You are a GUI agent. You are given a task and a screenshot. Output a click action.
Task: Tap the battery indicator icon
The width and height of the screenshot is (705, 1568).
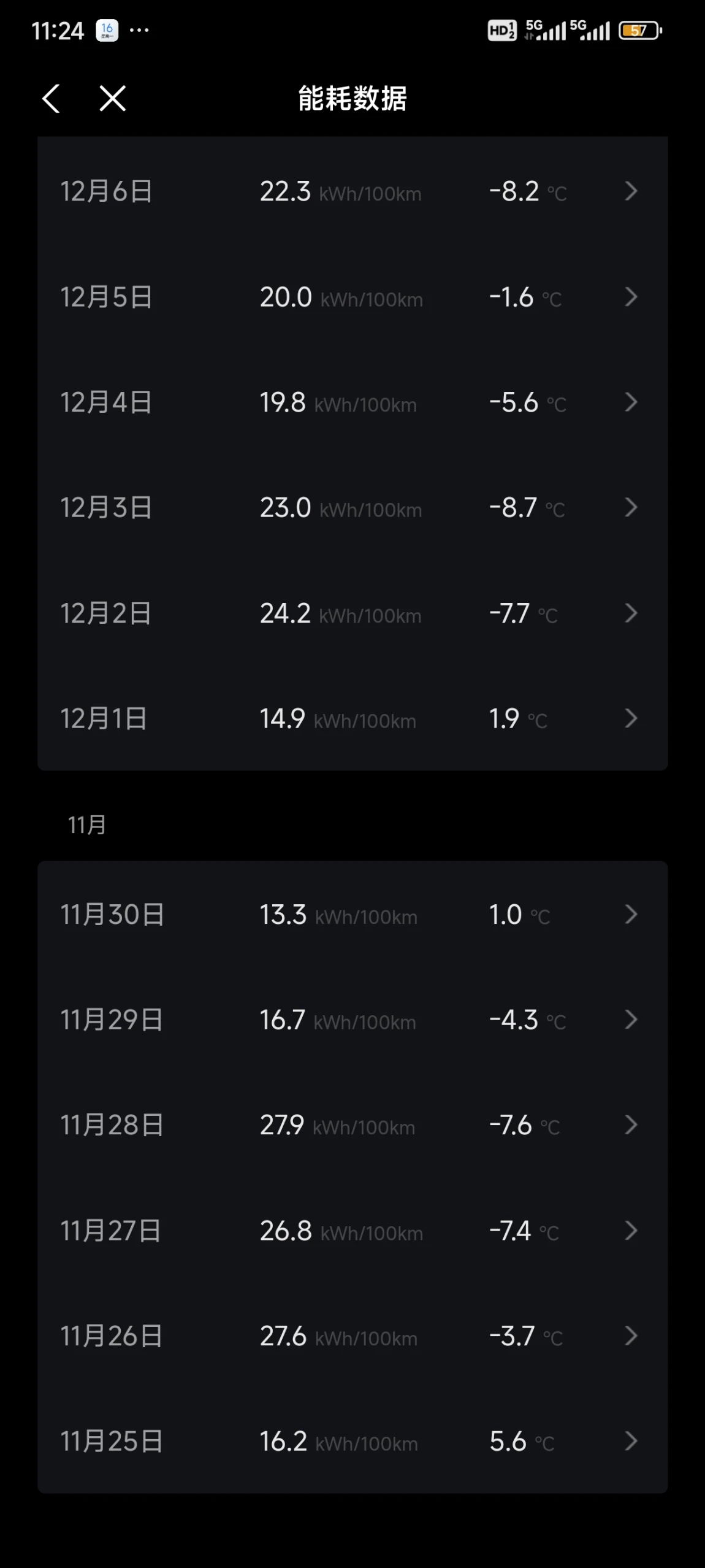(x=640, y=30)
